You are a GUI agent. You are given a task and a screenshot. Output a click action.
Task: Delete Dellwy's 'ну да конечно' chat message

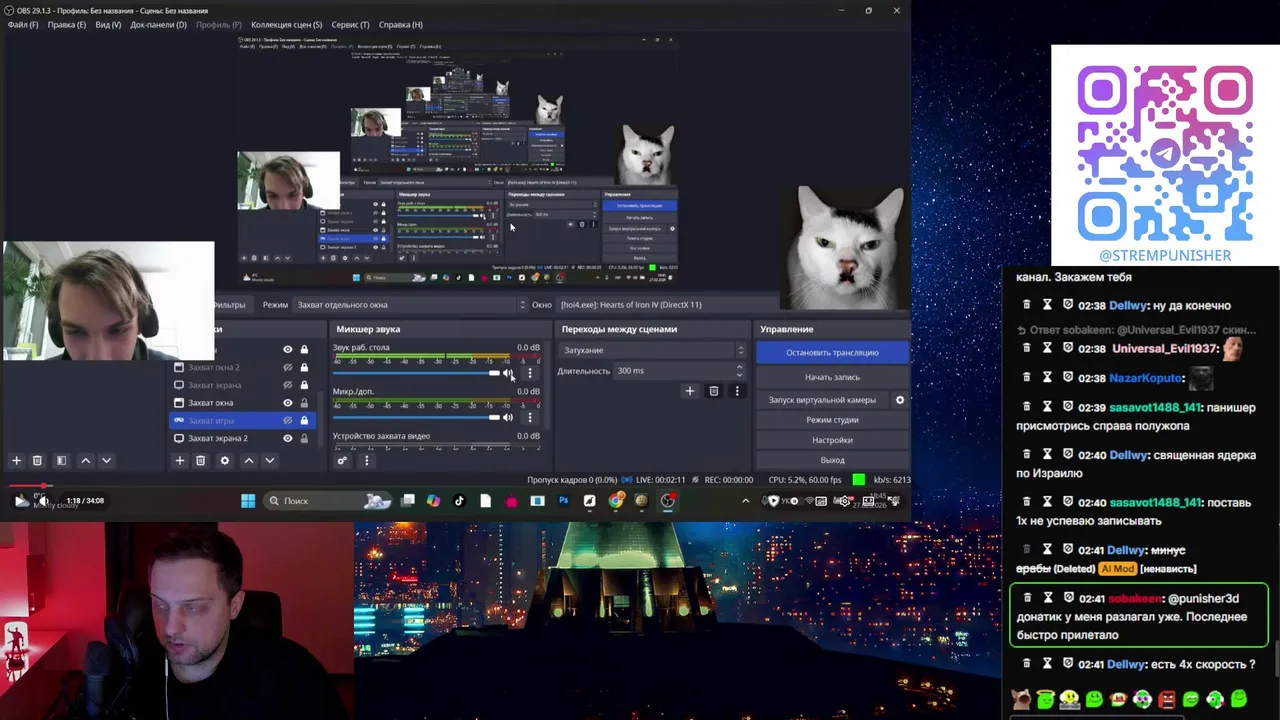[x=1026, y=305]
